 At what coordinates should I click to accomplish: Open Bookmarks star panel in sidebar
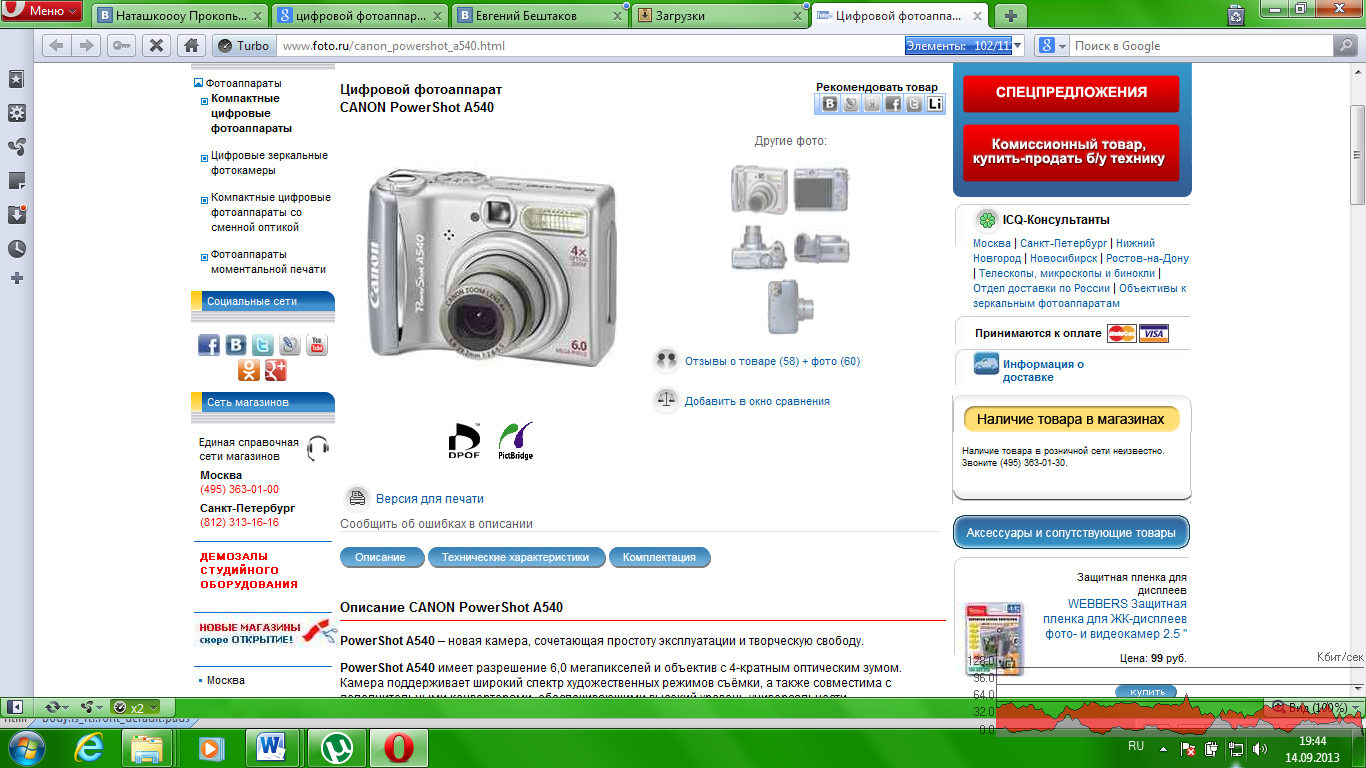coord(17,79)
